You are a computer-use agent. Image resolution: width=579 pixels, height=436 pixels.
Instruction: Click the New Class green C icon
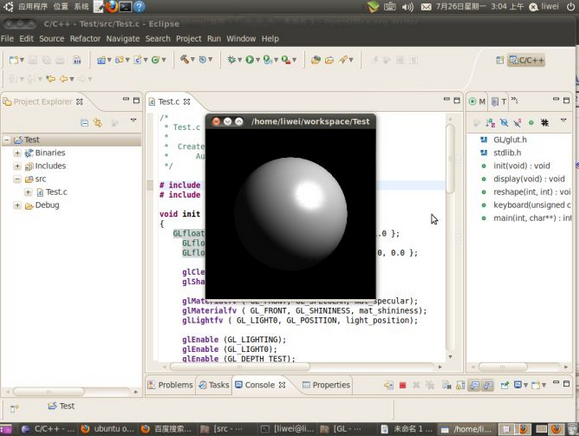click(155, 60)
